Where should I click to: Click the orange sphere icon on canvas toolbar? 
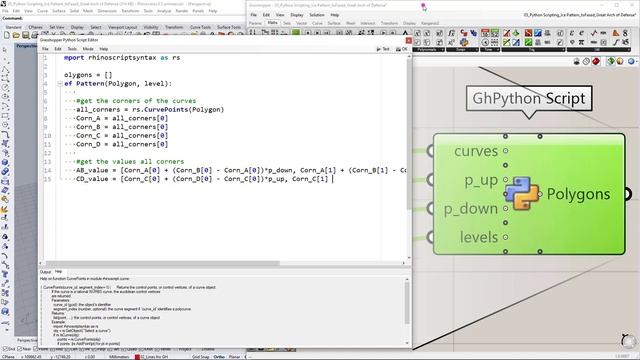click(x=620, y=61)
